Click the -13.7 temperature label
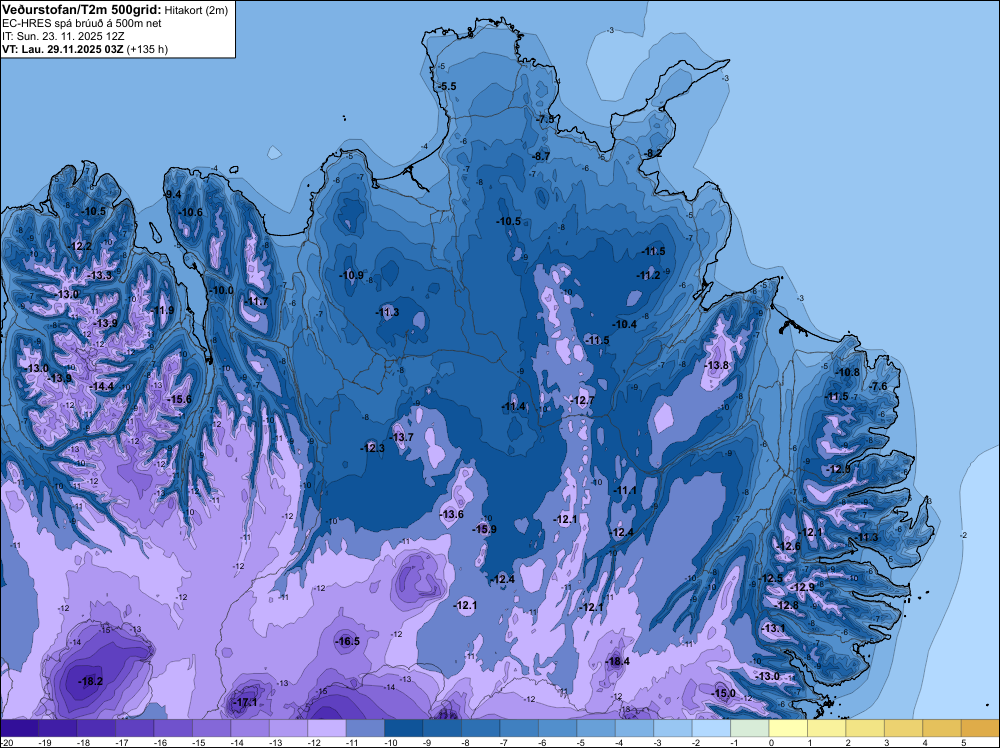The height and width of the screenshot is (748, 1000). [401, 437]
